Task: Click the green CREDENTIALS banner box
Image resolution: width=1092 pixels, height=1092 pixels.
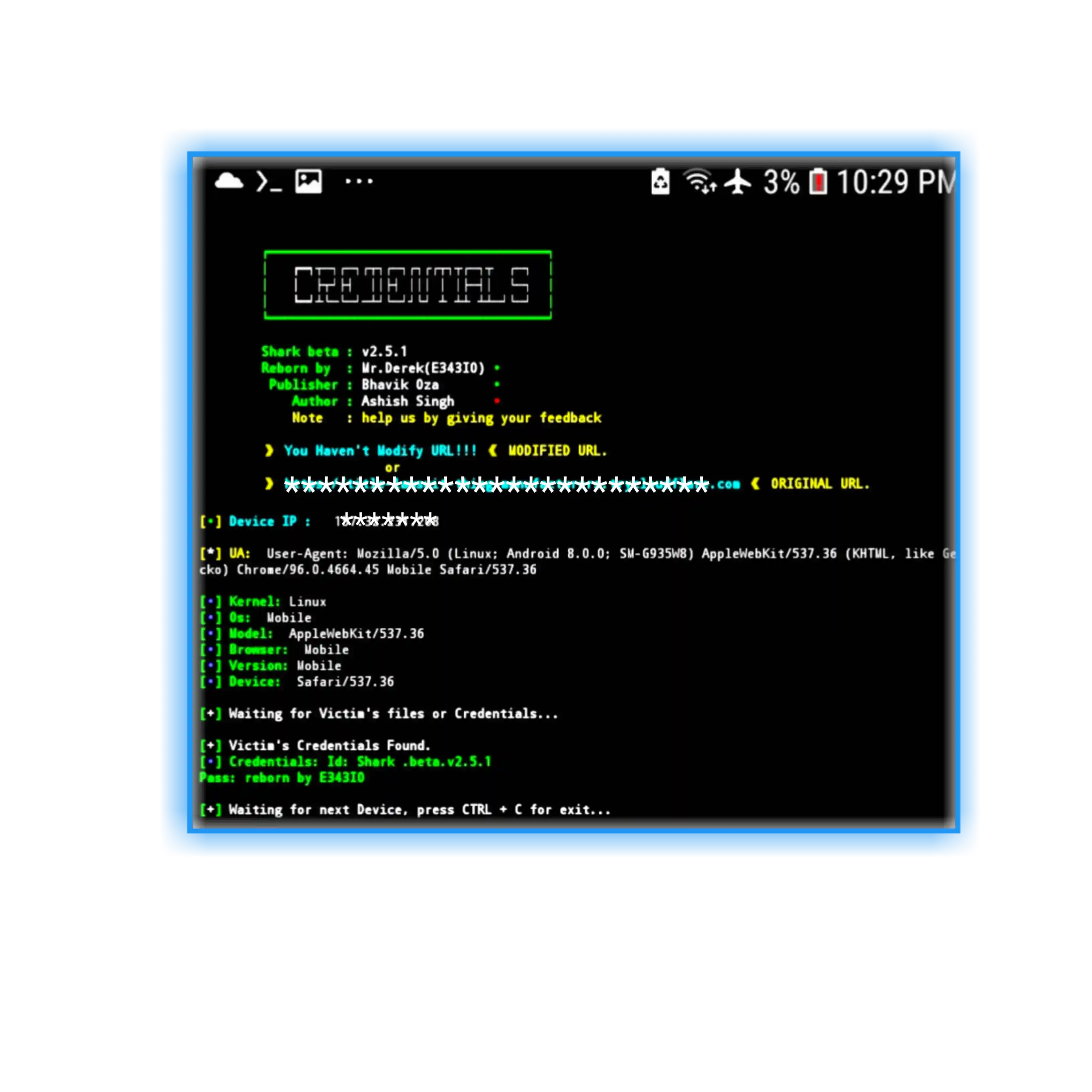Action: 407,285
